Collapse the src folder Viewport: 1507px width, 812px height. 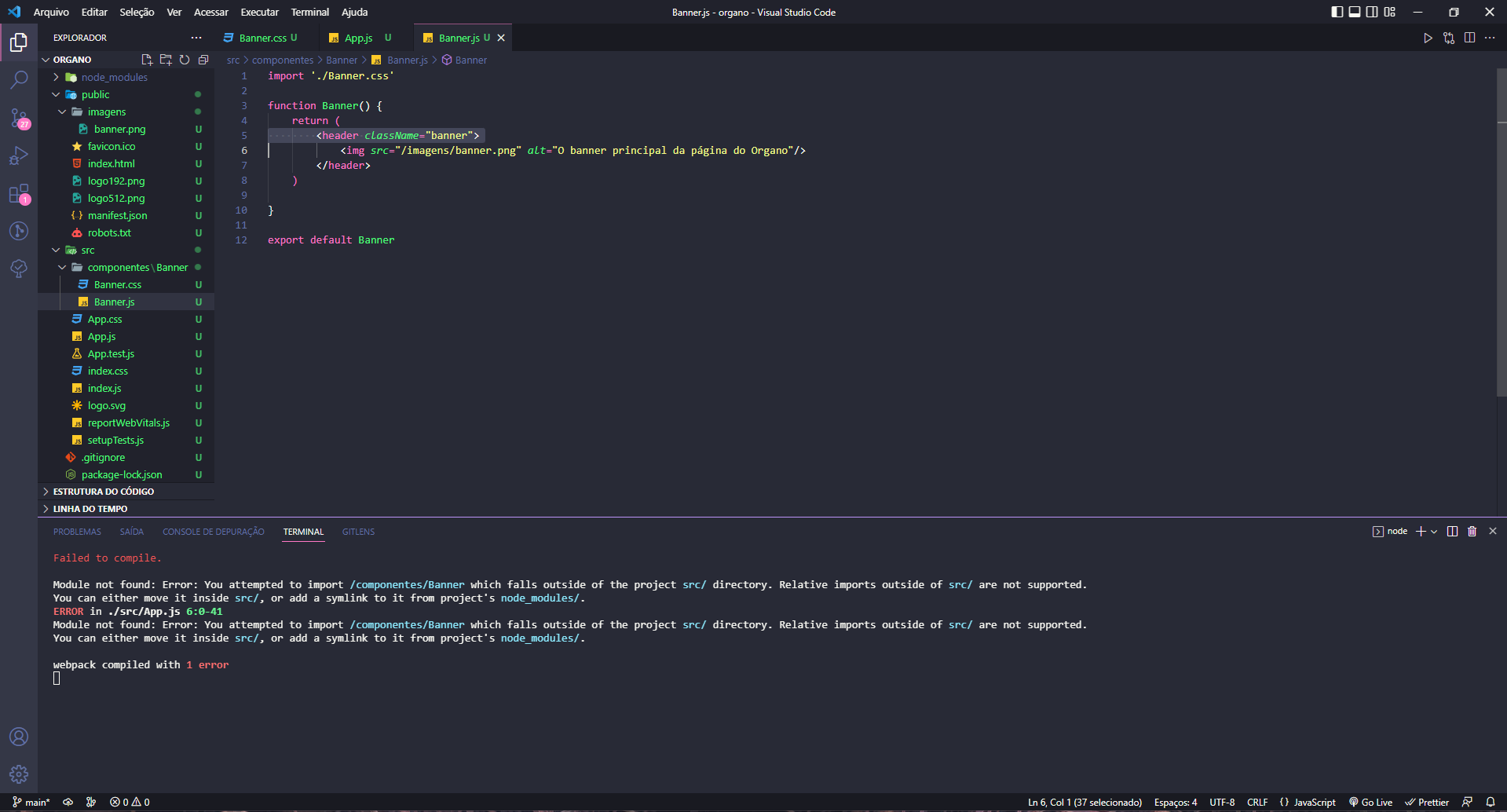[x=126, y=250]
